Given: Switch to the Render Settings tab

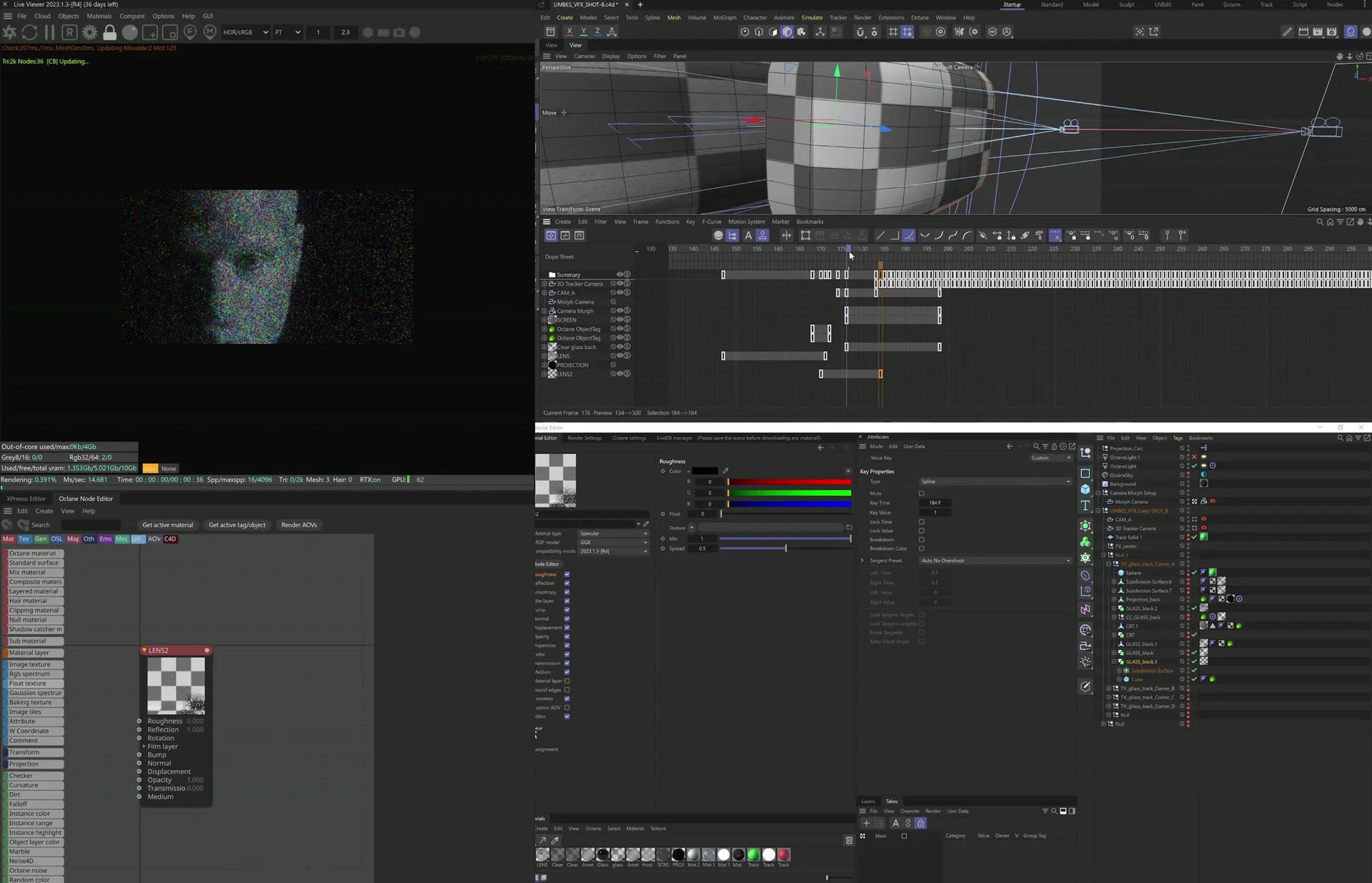Looking at the screenshot, I should [x=585, y=438].
